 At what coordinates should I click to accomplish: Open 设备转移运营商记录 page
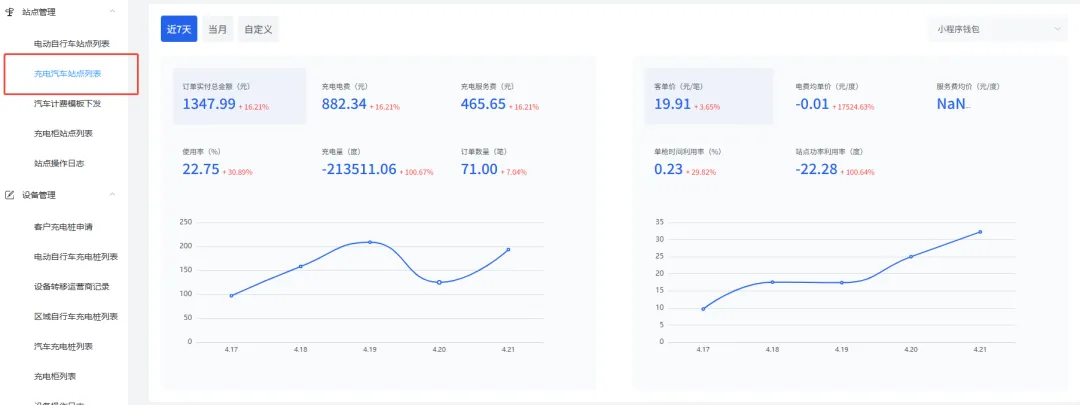coord(71,286)
